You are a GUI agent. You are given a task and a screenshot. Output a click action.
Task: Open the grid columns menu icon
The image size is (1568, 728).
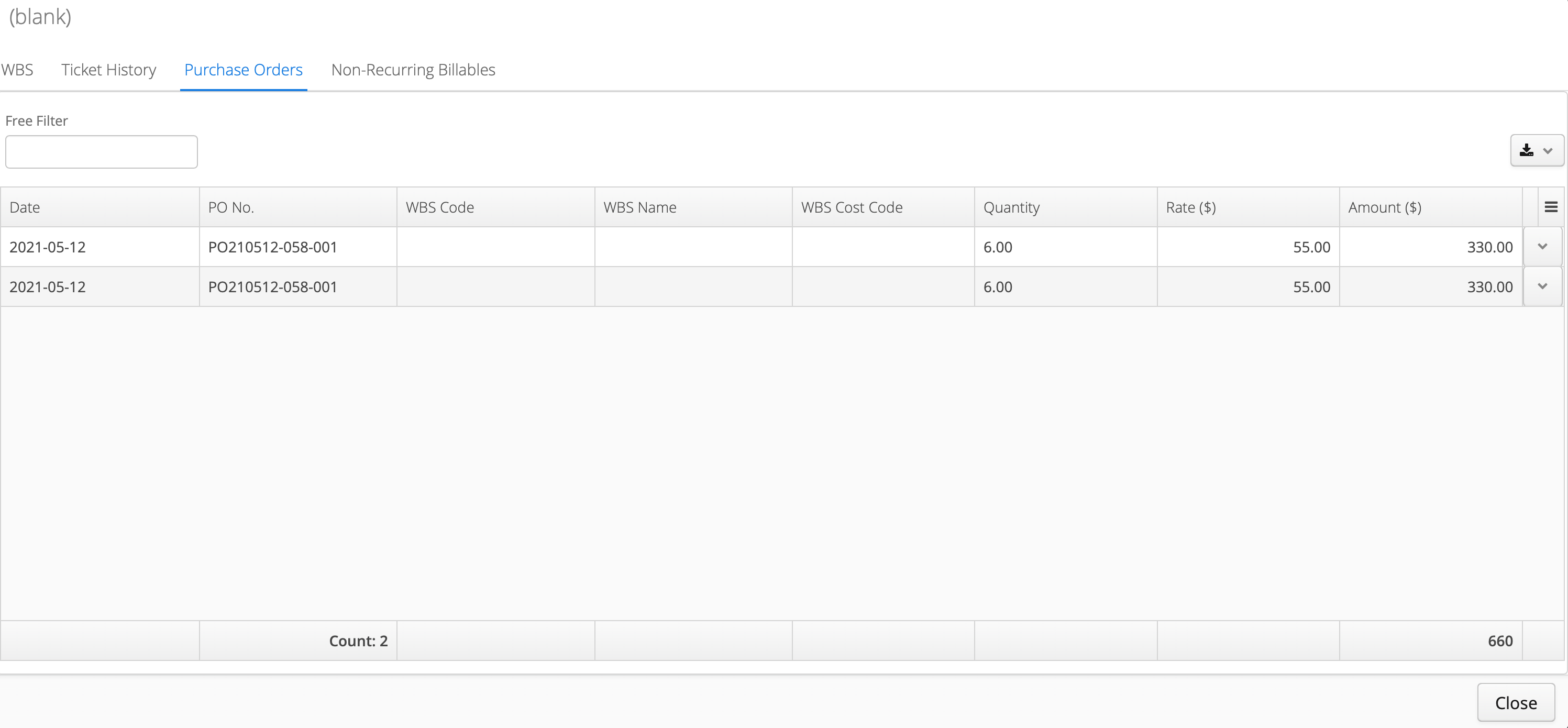(x=1551, y=207)
